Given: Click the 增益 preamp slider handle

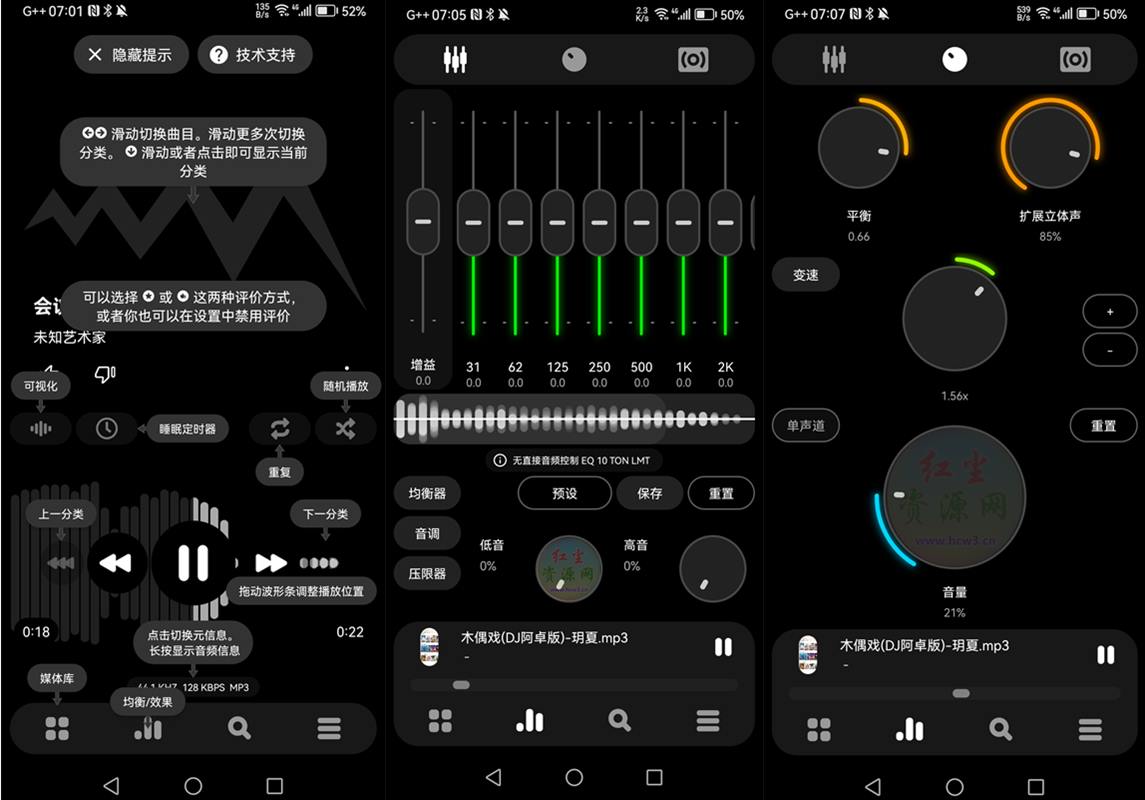Looking at the screenshot, I should tap(423, 221).
